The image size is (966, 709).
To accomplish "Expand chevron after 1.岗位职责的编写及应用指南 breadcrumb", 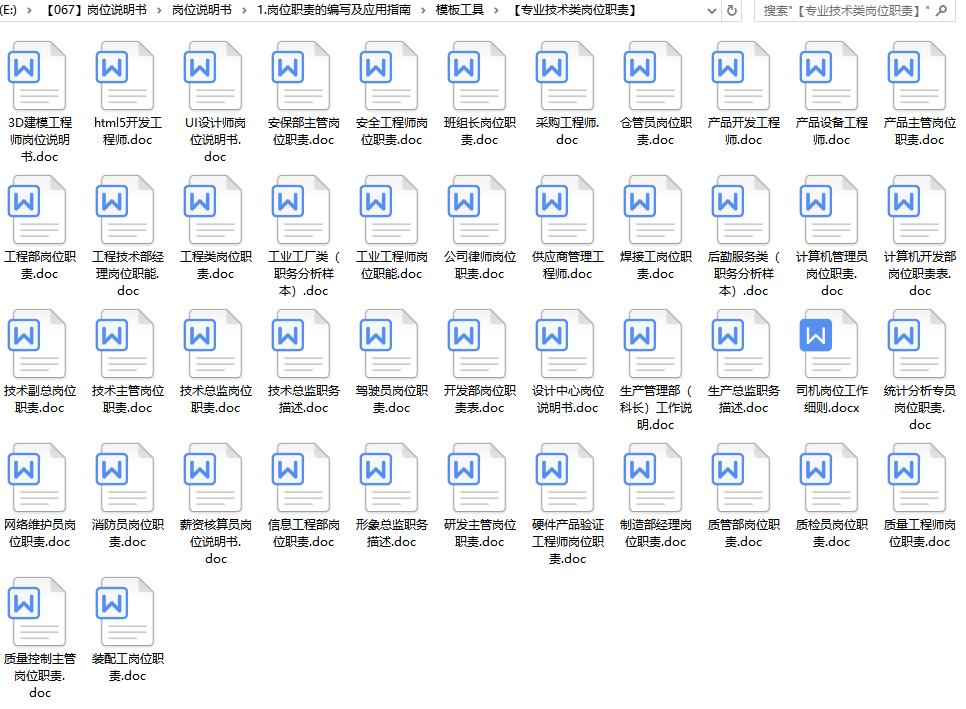I will (423, 10).
